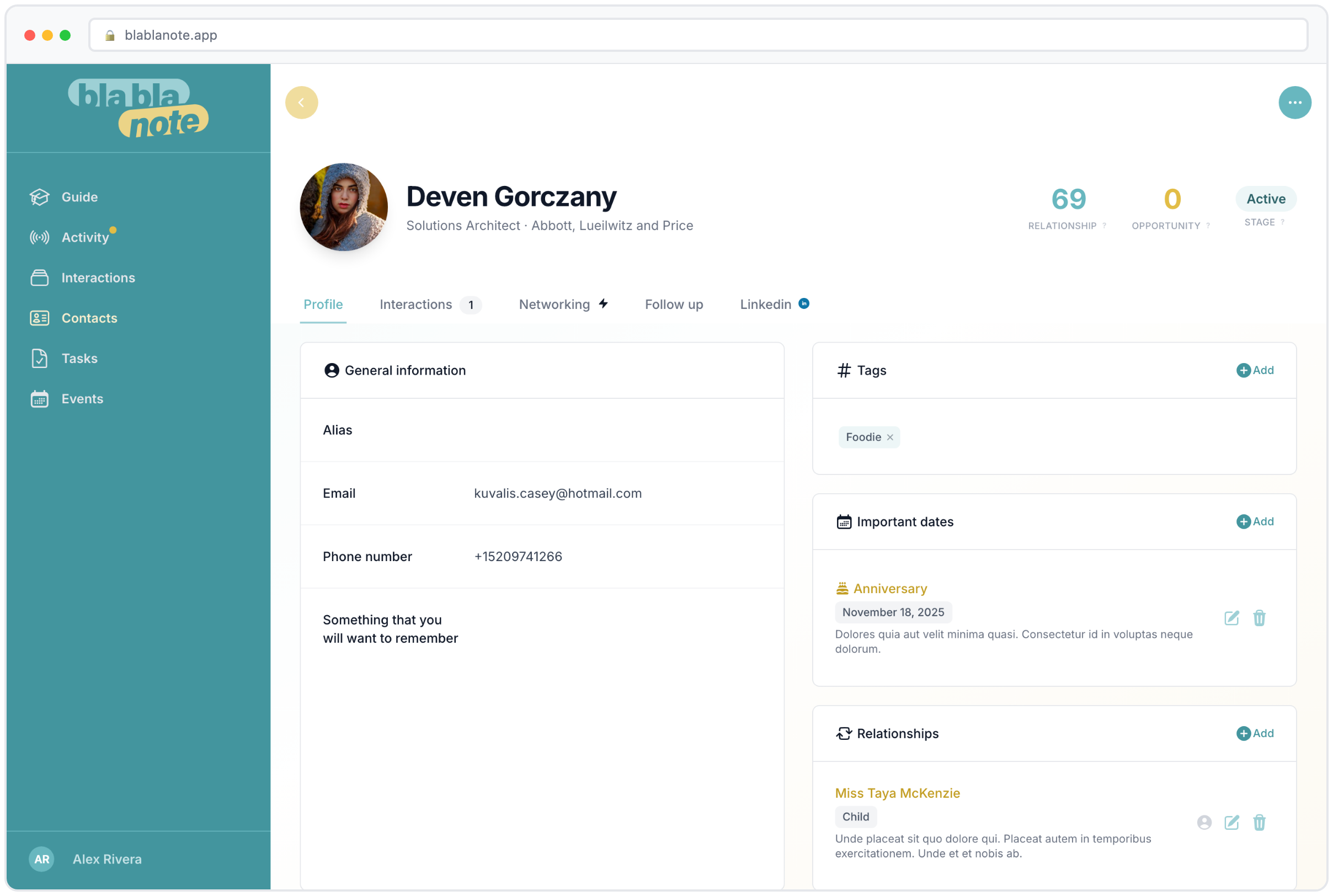Open the three-dot options menu
The width and height of the screenshot is (1333, 896).
(x=1295, y=102)
